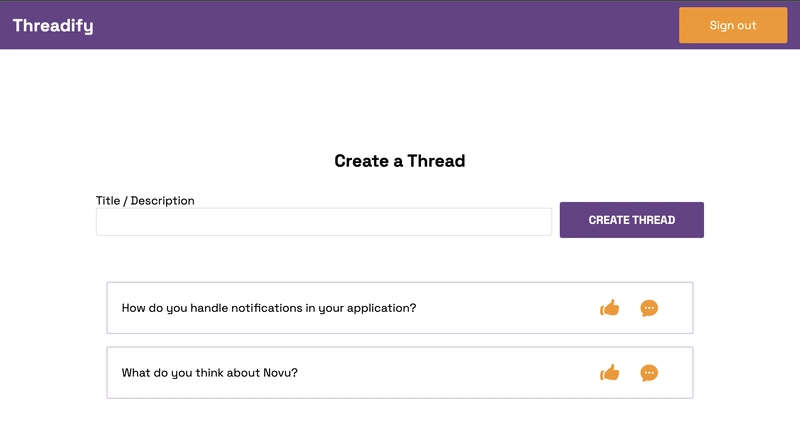The width and height of the screenshot is (800, 445).
Task: Click the 'Title / Description' label
Action: pyautogui.click(x=145, y=201)
